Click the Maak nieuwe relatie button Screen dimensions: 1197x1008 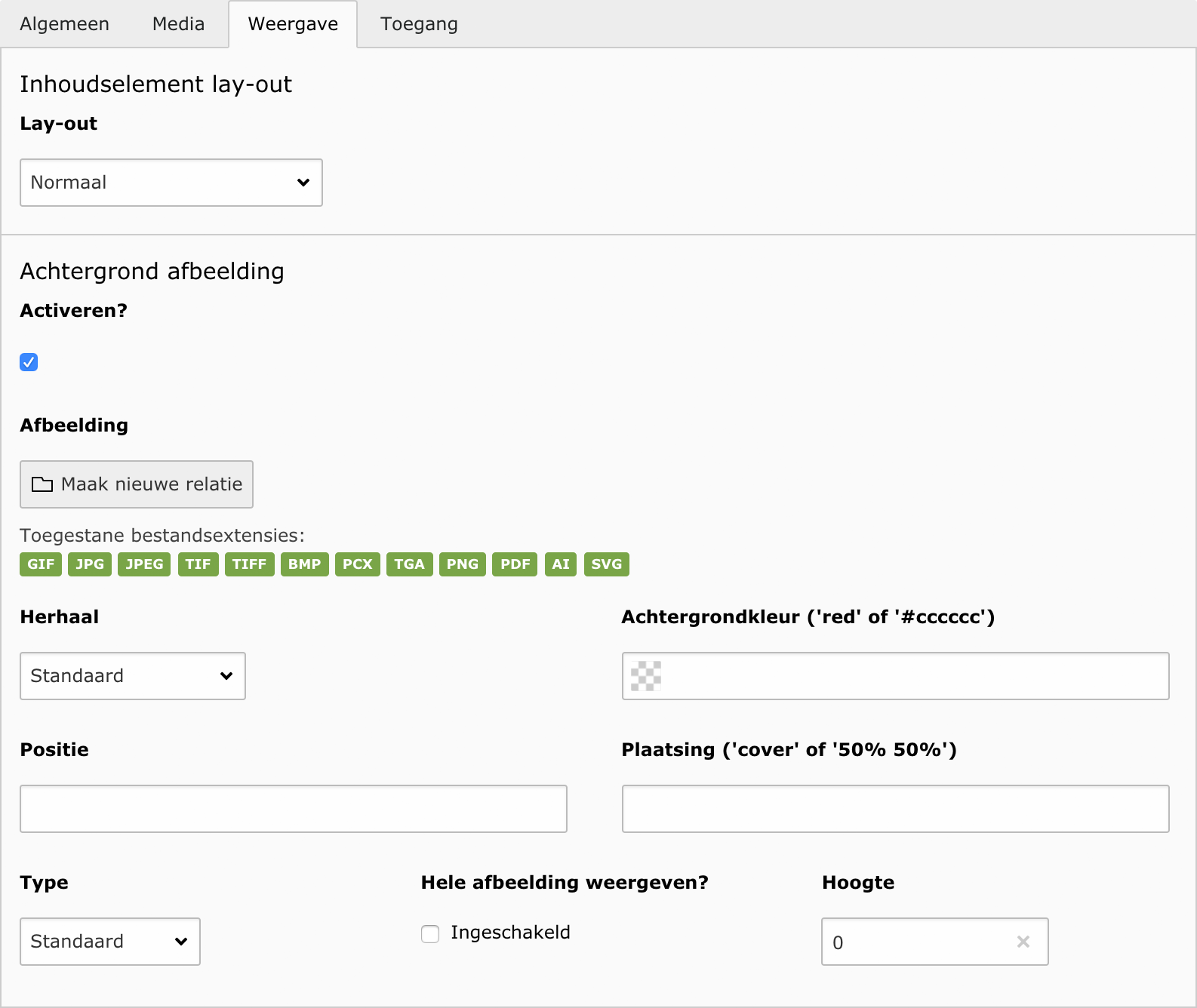click(x=137, y=484)
